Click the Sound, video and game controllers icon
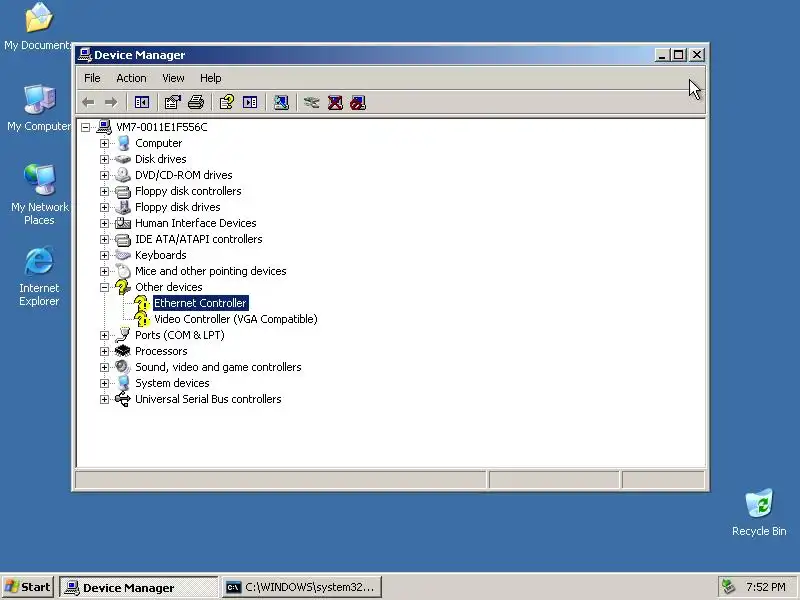 [123, 367]
